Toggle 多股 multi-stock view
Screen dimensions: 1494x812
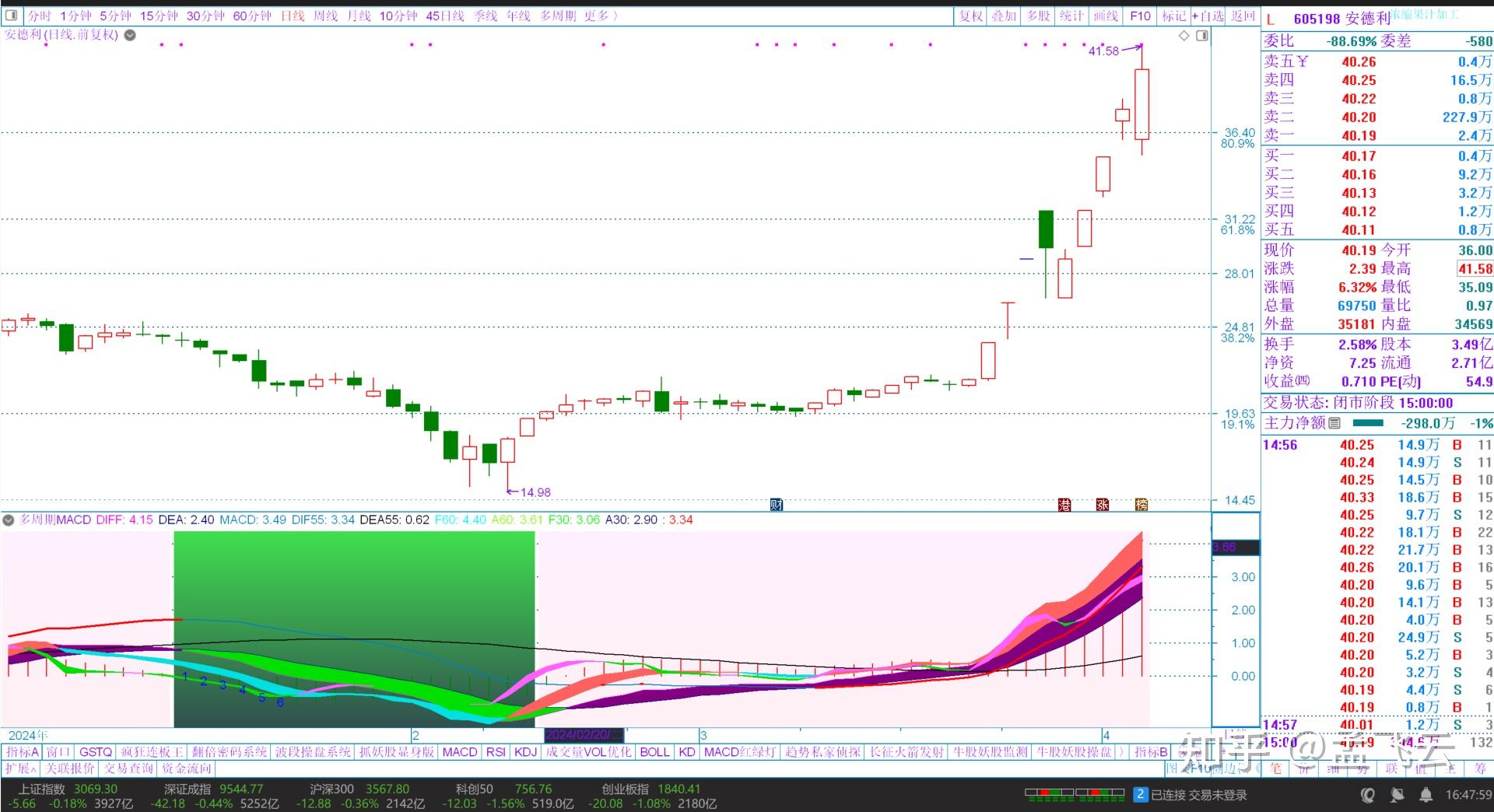point(1037,16)
